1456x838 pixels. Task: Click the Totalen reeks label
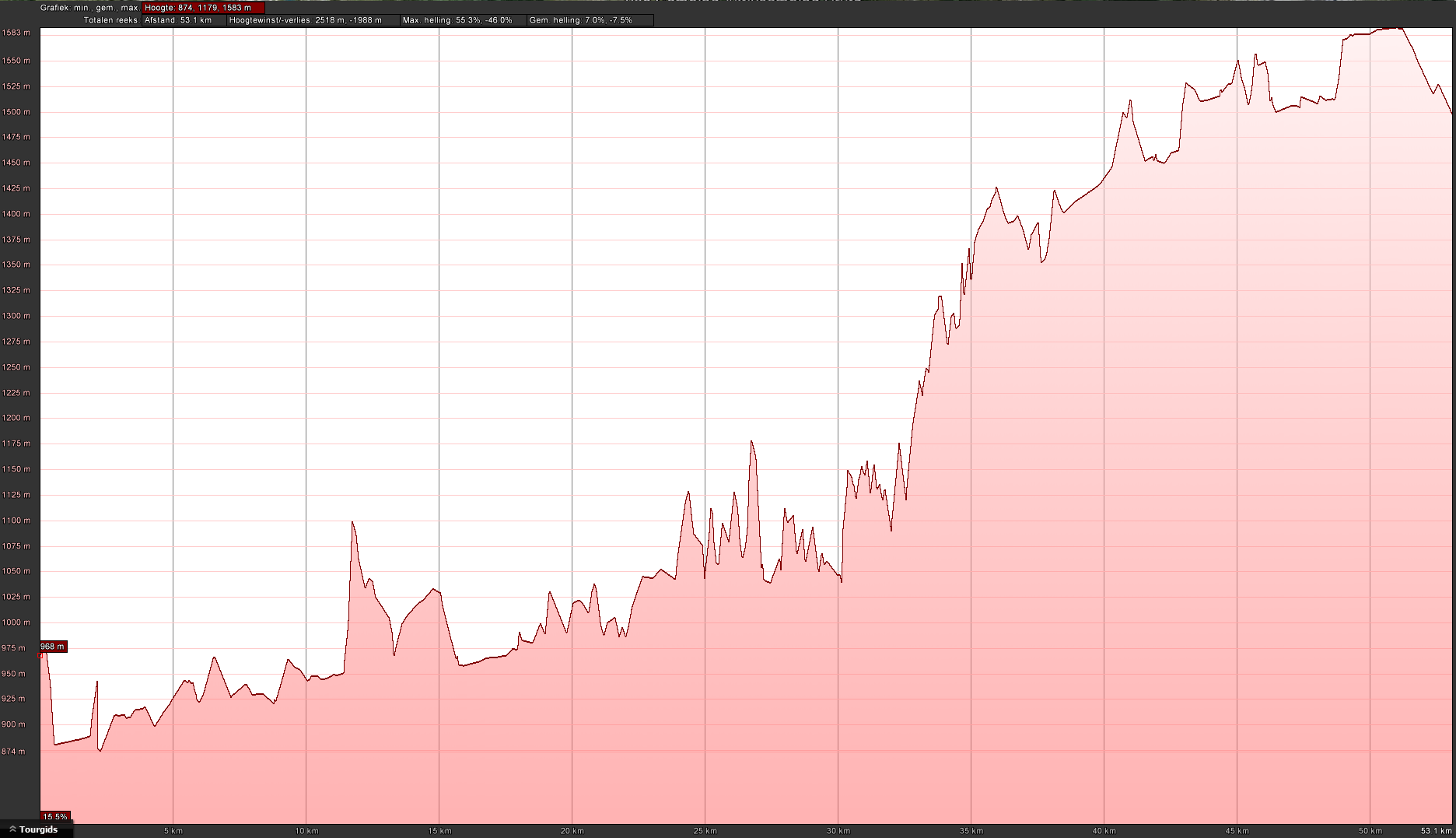click(x=110, y=20)
